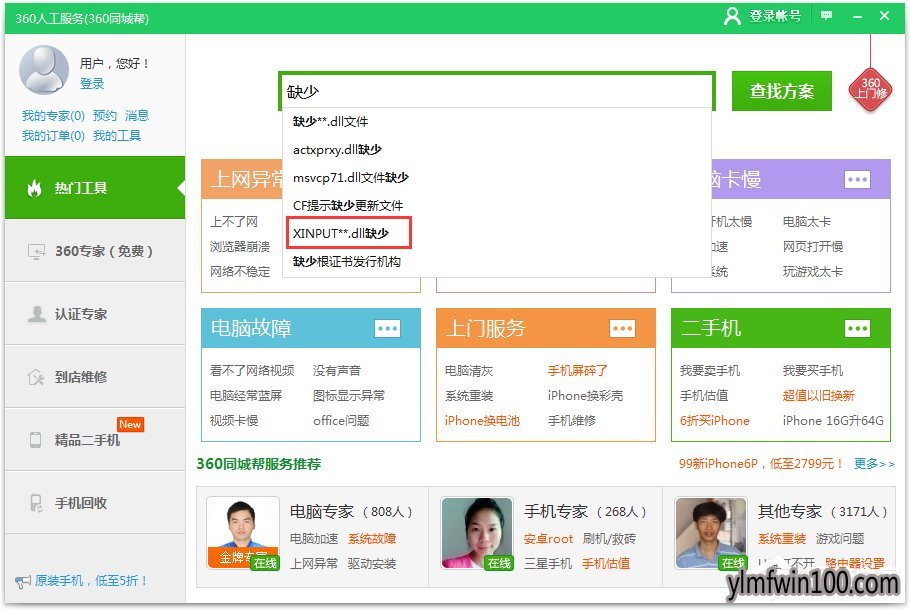Open the 电脑专家 expert photo

tap(243, 533)
